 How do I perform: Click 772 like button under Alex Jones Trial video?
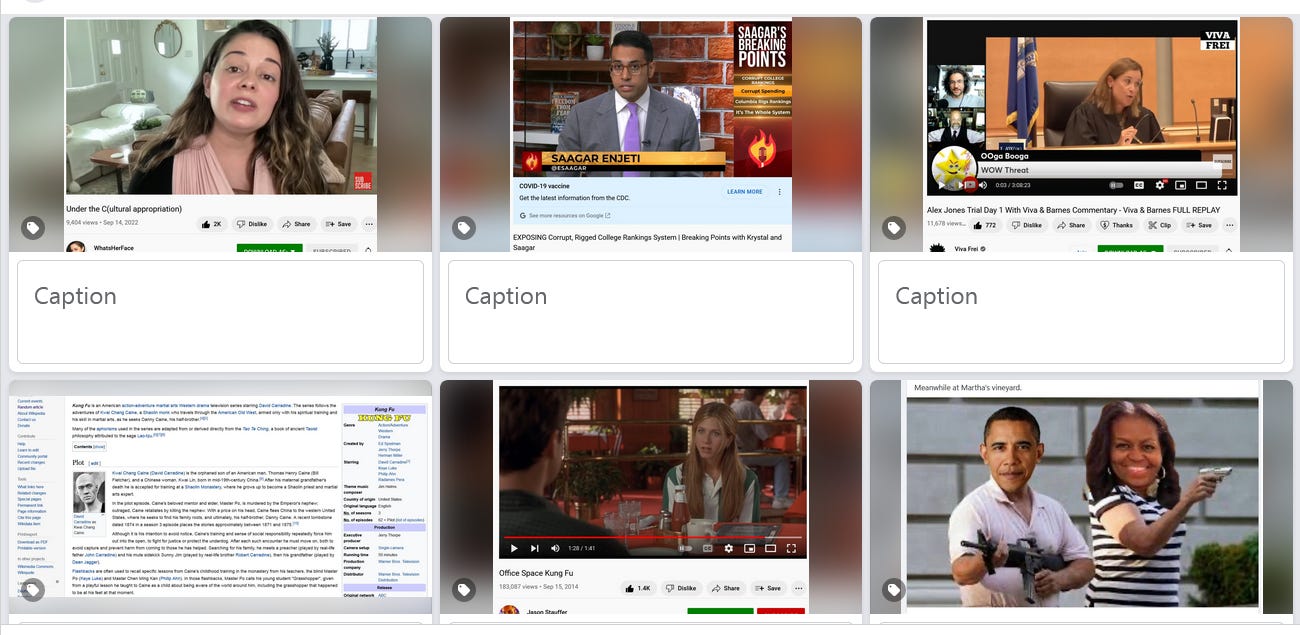(x=985, y=225)
